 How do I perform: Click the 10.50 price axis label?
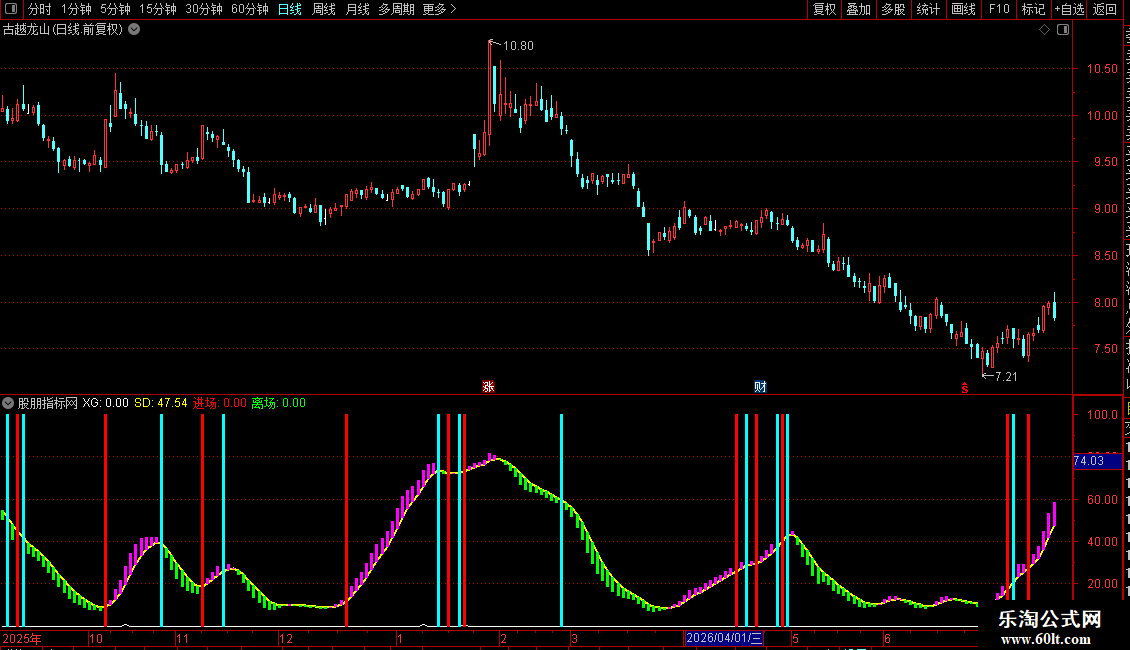tap(1102, 68)
